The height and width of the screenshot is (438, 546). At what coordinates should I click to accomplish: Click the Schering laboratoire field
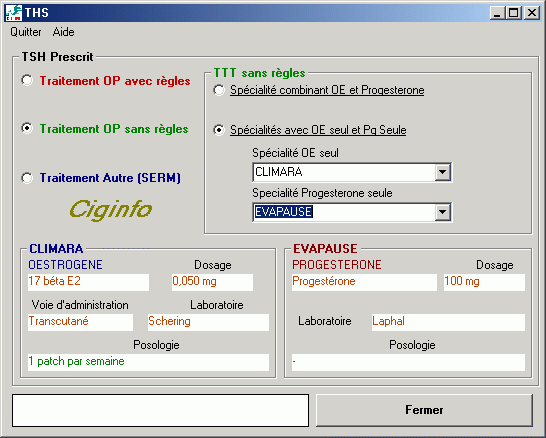[208, 322]
